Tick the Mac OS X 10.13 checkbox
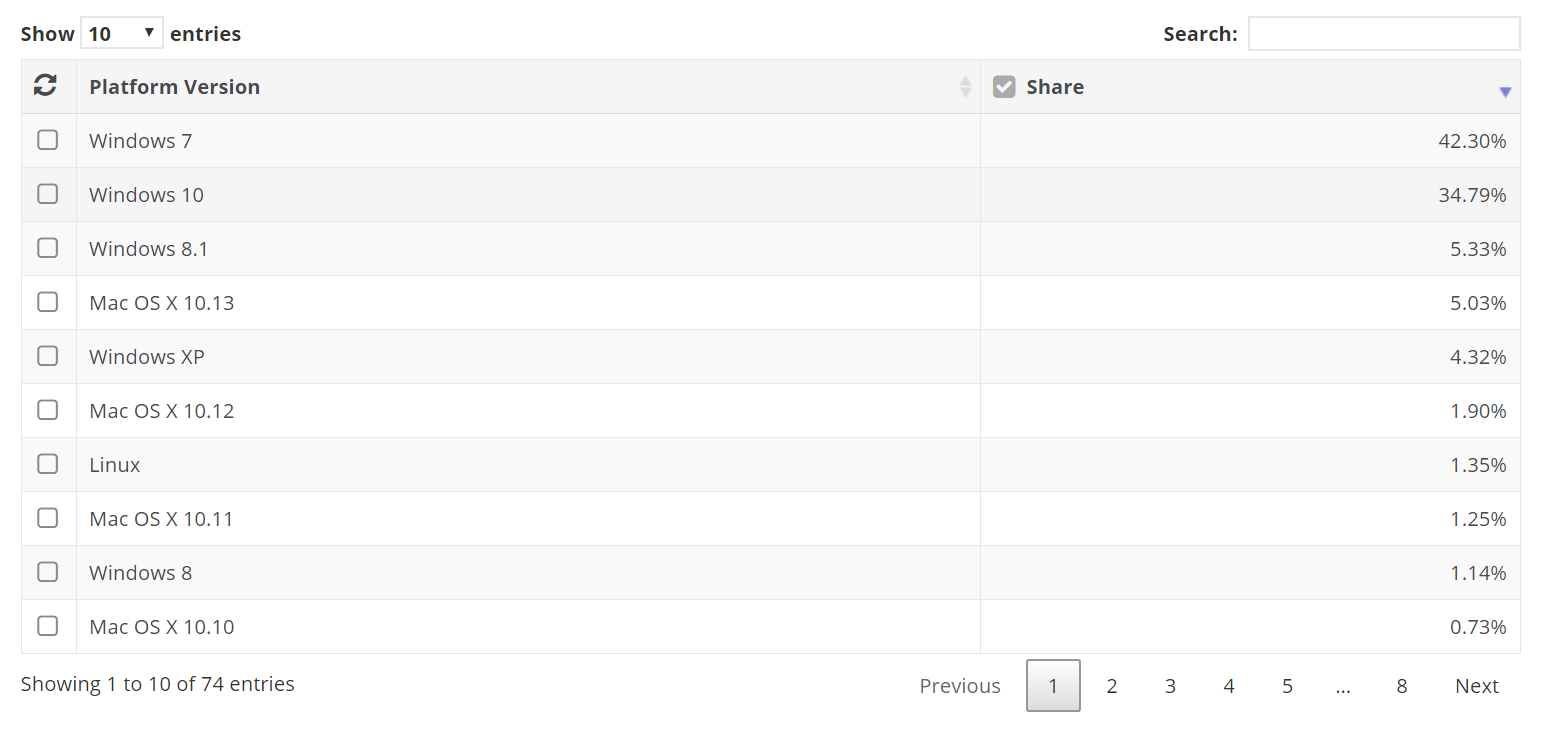1552x733 pixels. click(x=47, y=302)
